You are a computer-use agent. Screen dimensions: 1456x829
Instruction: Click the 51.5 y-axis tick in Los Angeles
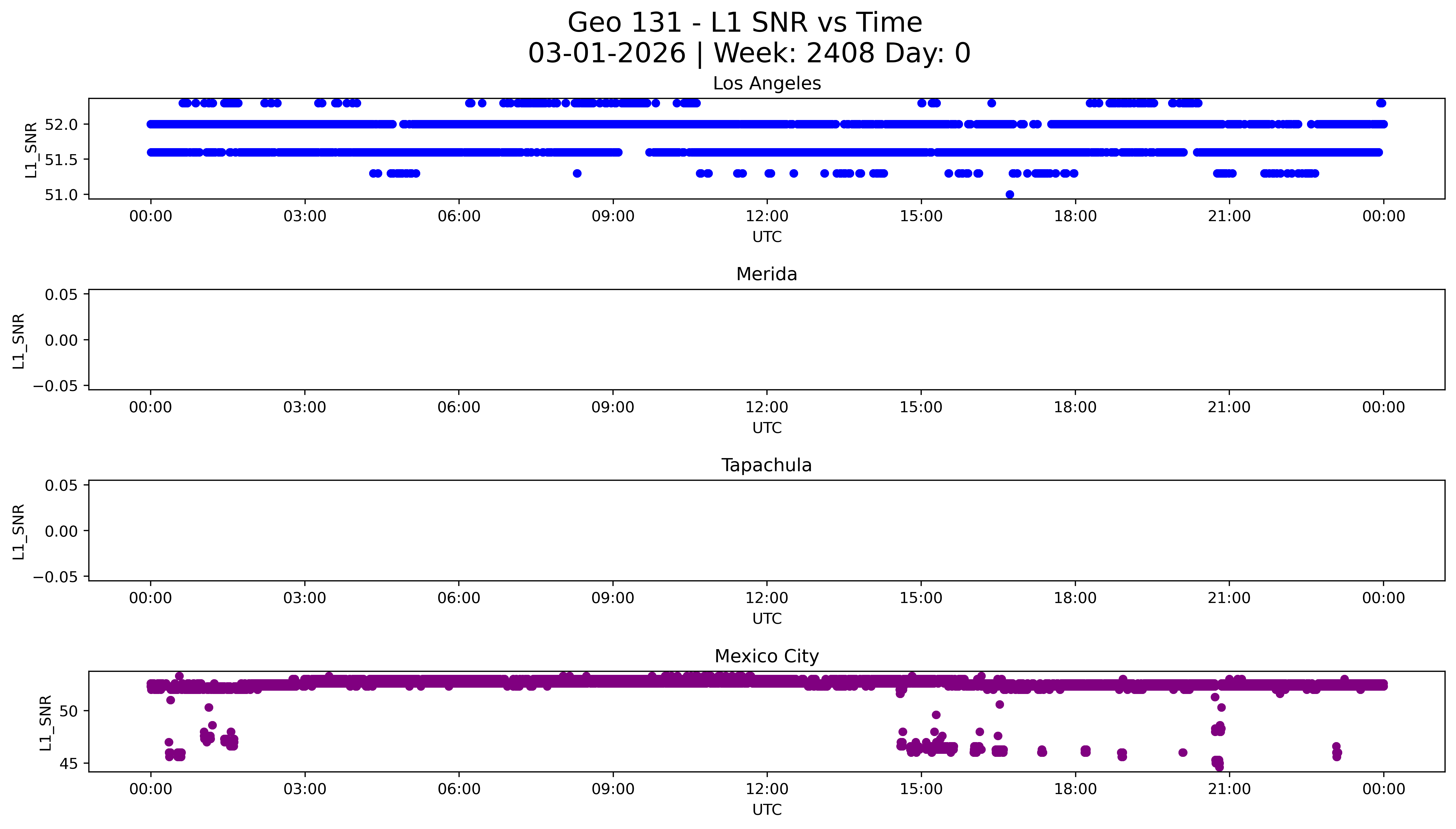tap(60, 160)
